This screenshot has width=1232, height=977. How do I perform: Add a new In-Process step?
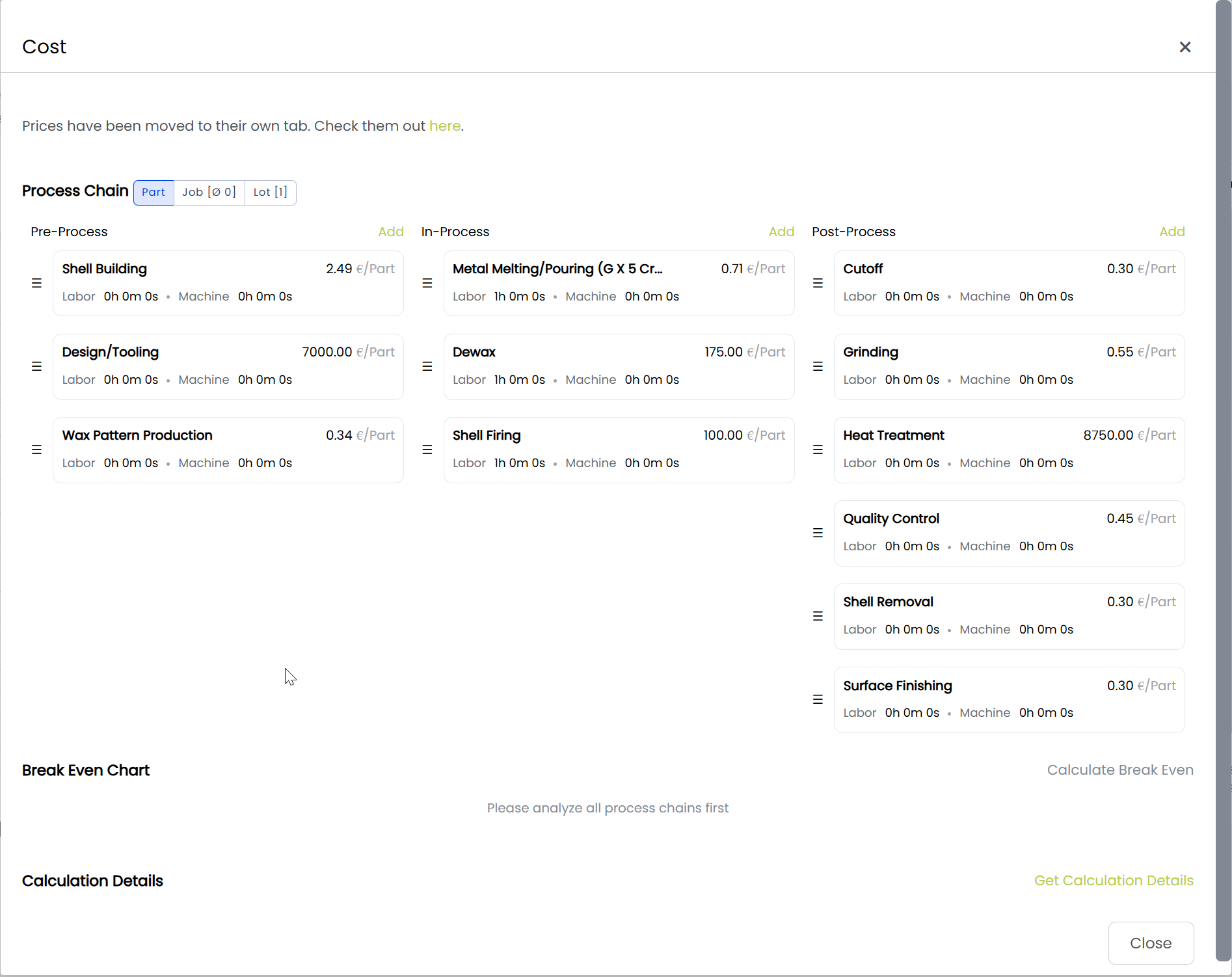click(x=781, y=232)
